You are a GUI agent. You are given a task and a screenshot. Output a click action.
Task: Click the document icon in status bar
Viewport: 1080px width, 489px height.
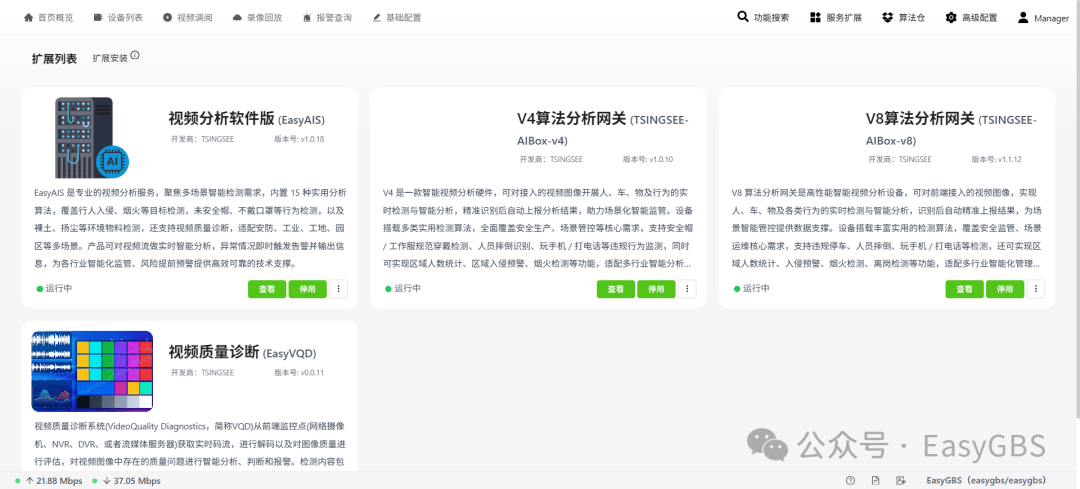pos(875,481)
